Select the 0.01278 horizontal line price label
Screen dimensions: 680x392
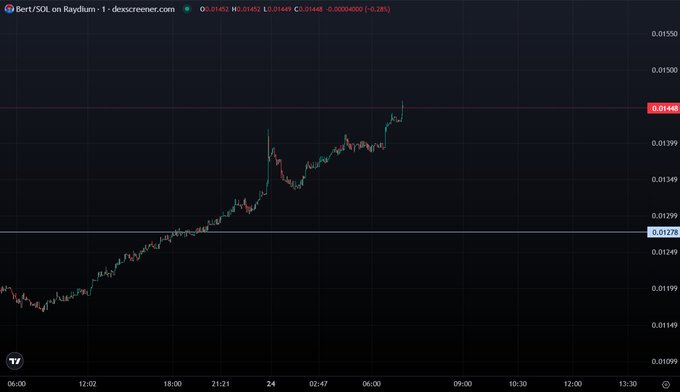(x=663, y=232)
